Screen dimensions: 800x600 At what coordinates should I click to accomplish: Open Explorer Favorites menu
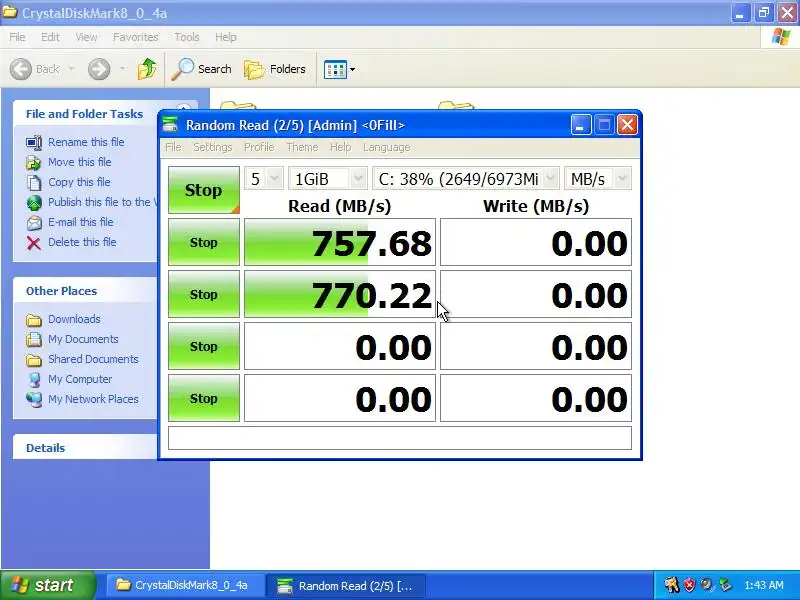coord(136,37)
